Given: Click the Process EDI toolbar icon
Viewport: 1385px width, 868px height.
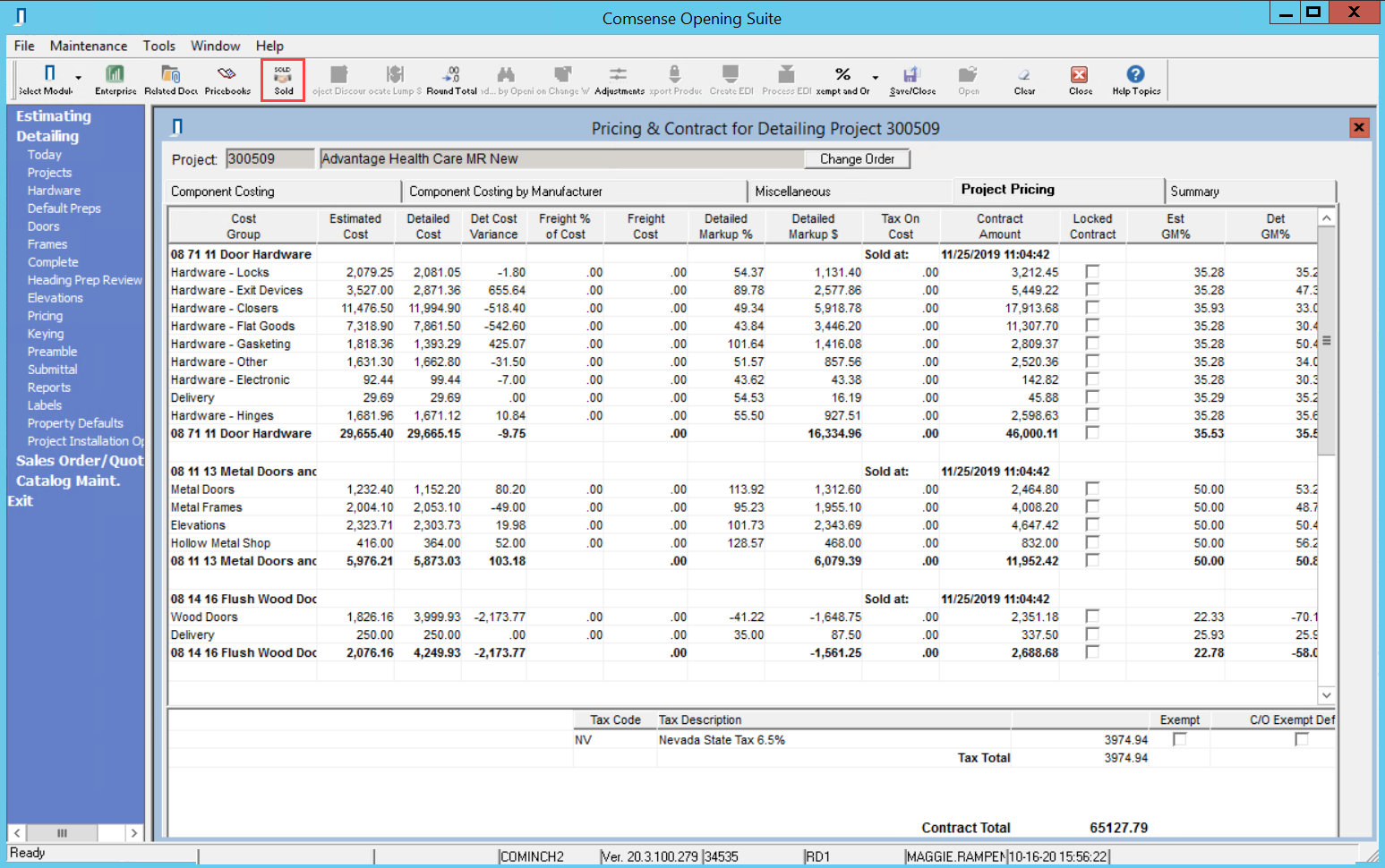Looking at the screenshot, I should pos(787,80).
